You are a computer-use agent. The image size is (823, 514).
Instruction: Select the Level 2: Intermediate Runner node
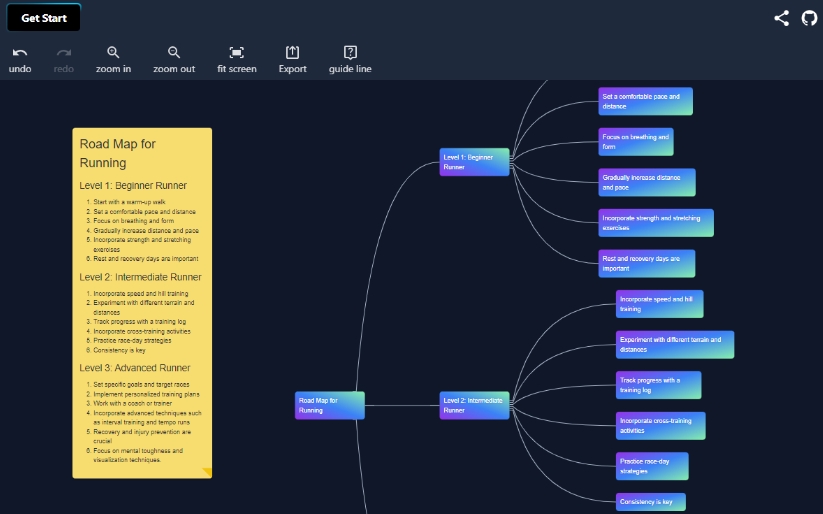point(475,405)
